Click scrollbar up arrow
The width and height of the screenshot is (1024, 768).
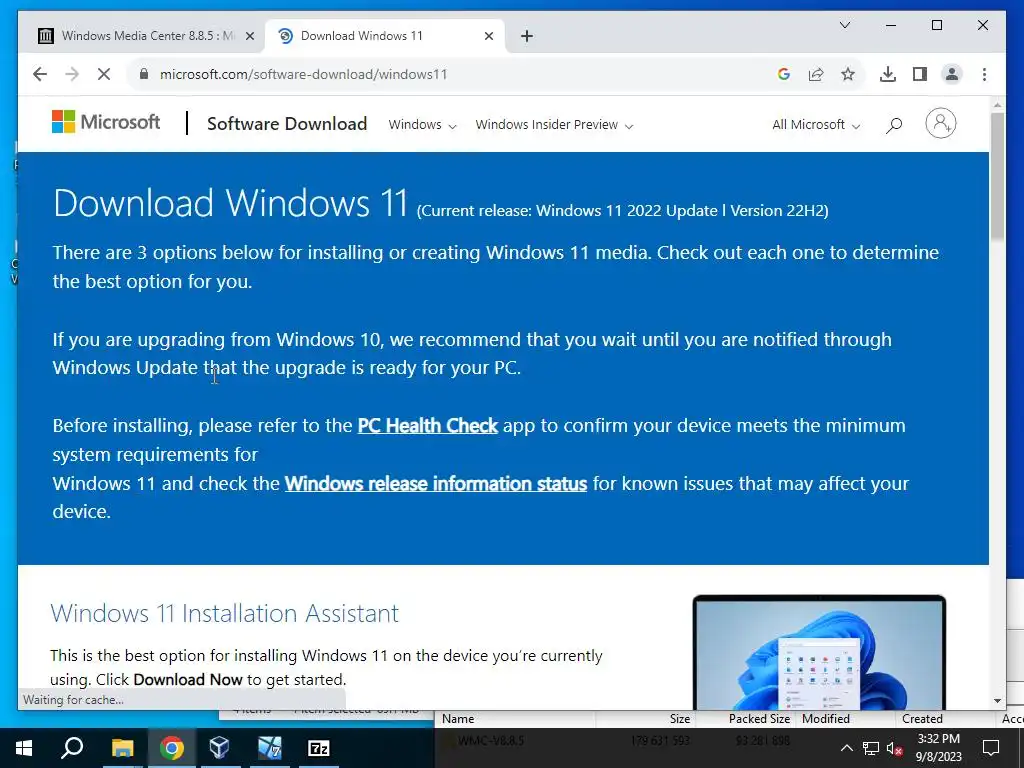pyautogui.click(x=997, y=104)
